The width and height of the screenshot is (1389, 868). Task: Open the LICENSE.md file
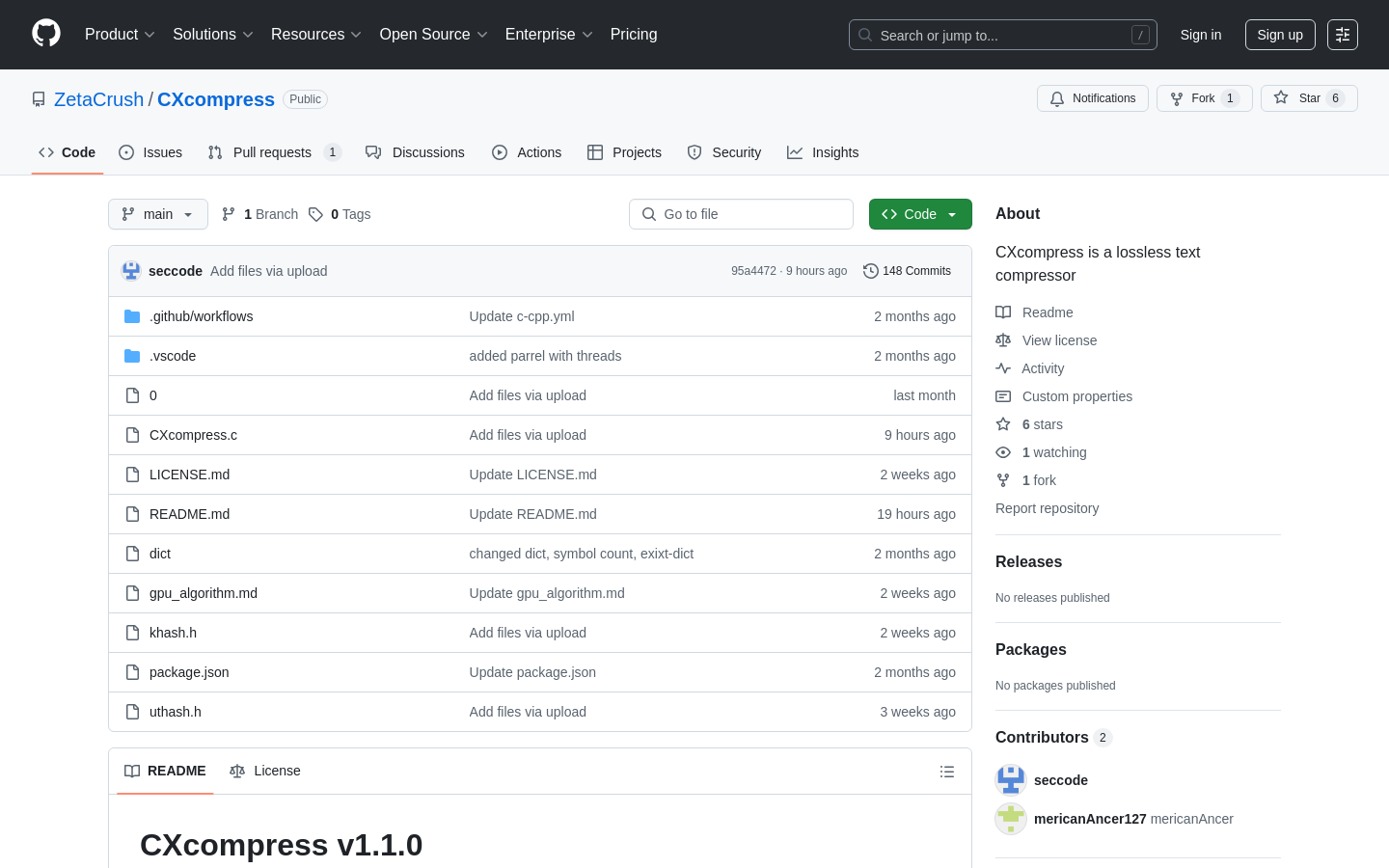pyautogui.click(x=189, y=475)
